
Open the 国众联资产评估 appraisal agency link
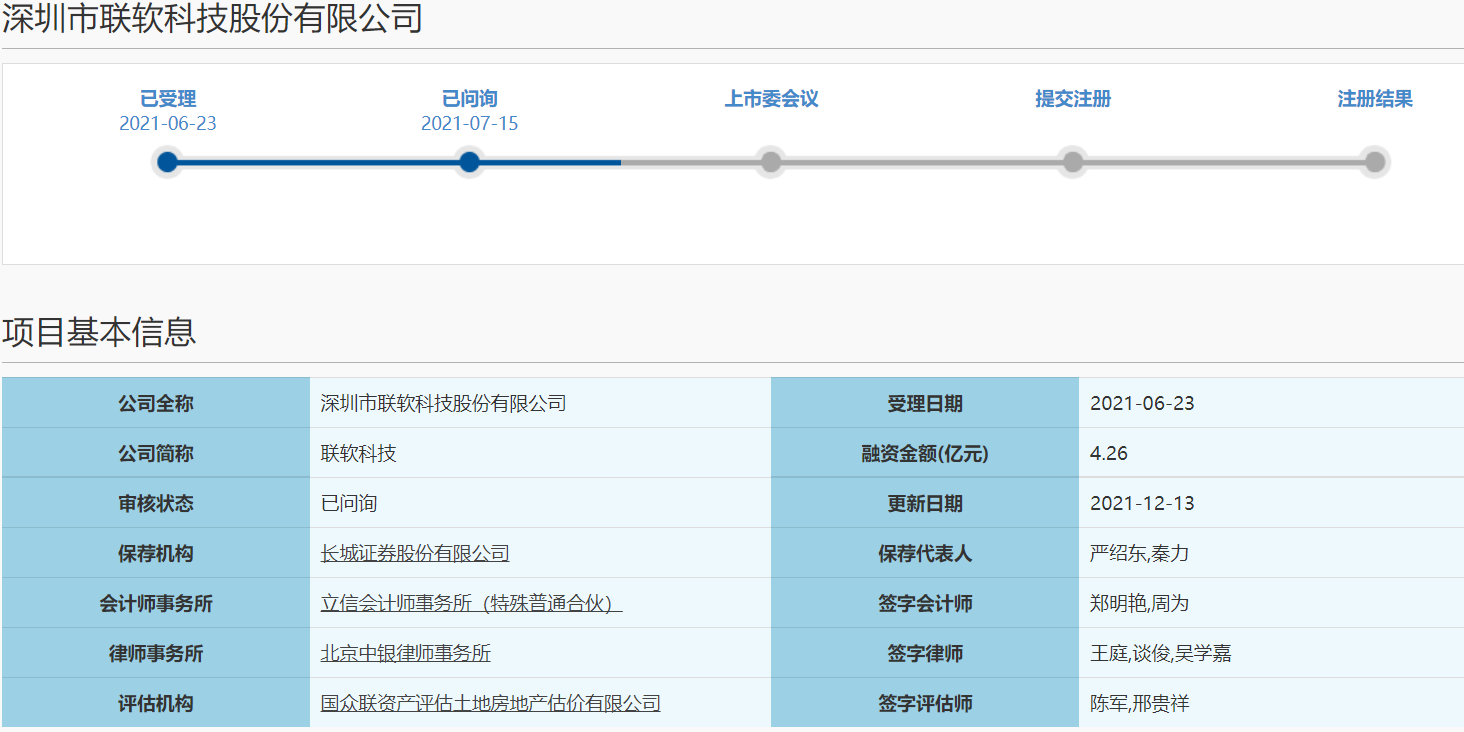coord(490,703)
